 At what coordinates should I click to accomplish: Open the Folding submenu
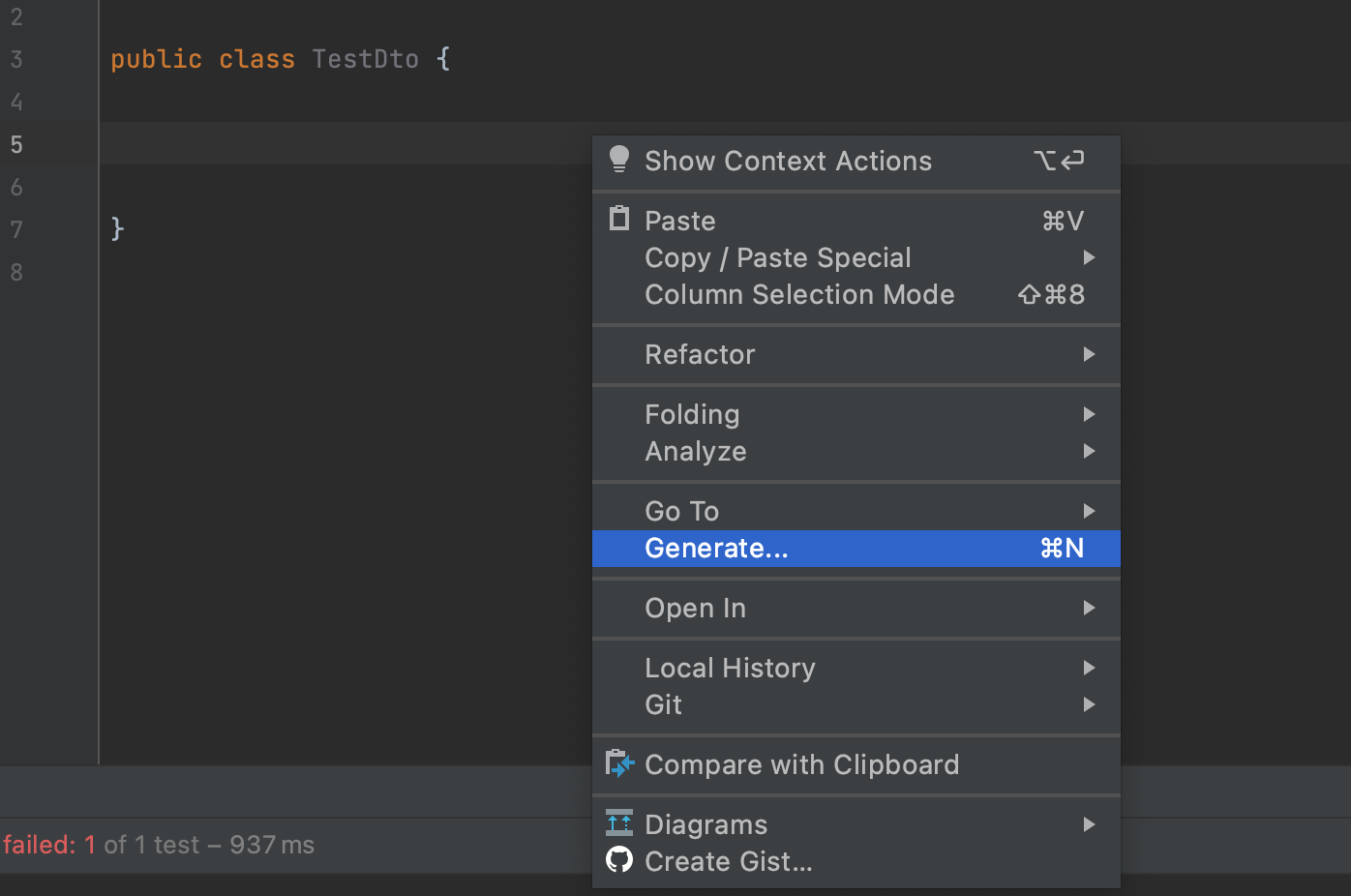point(692,415)
